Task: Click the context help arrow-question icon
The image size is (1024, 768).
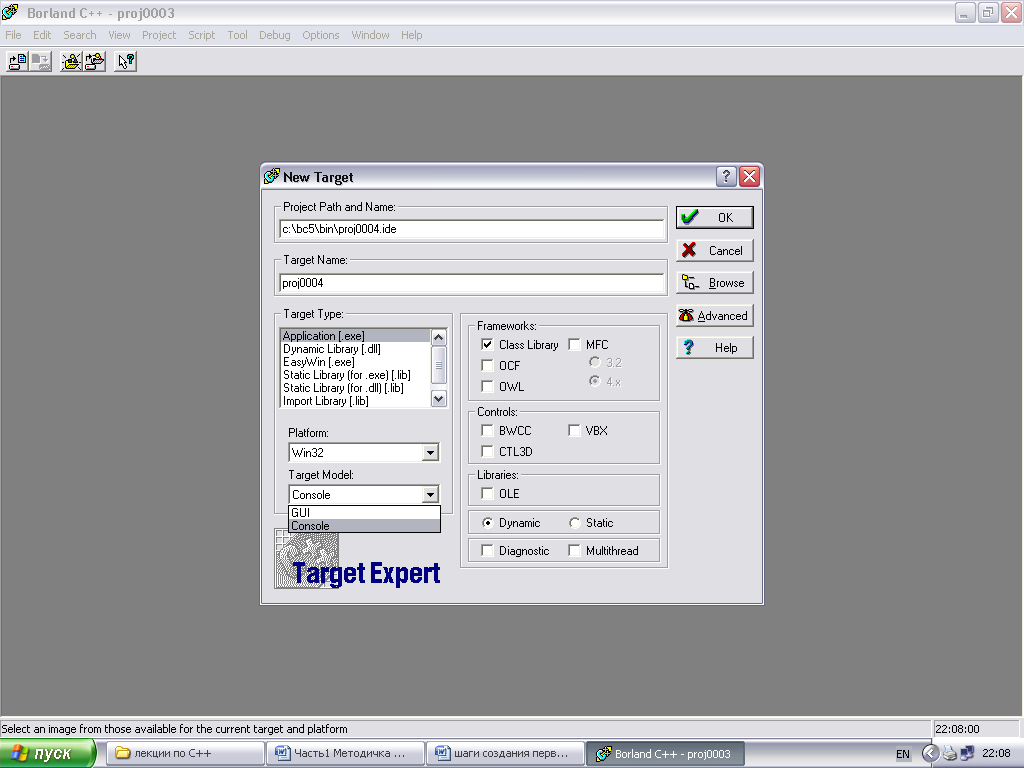Action: [125, 61]
